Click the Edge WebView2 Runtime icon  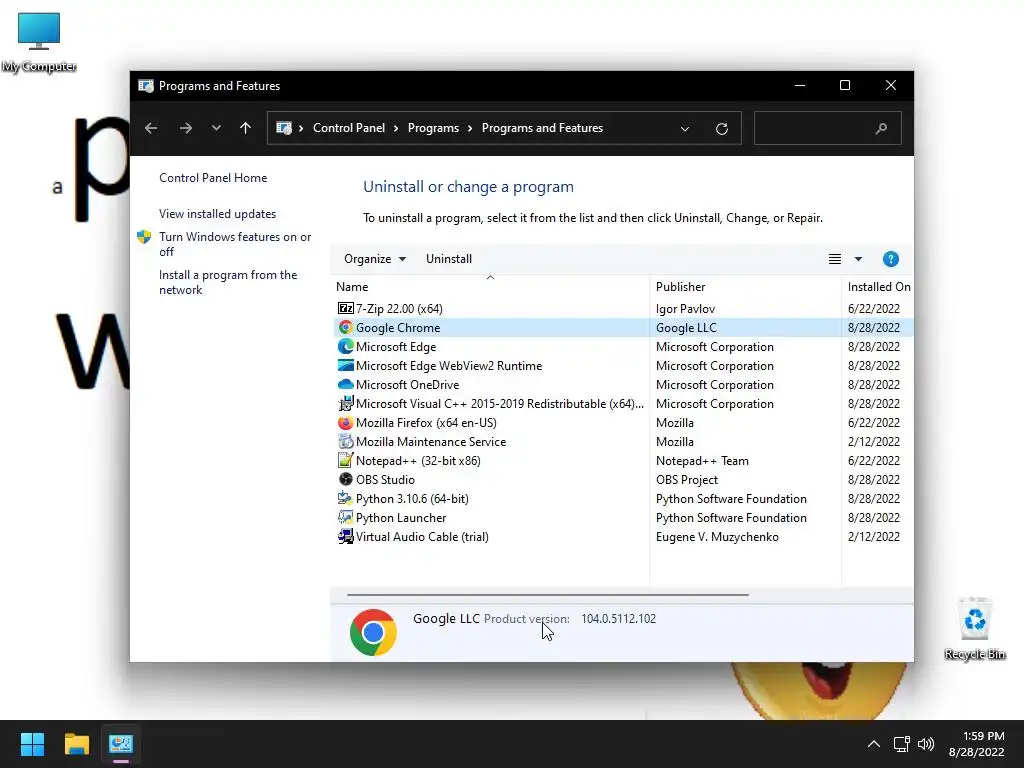(x=345, y=365)
